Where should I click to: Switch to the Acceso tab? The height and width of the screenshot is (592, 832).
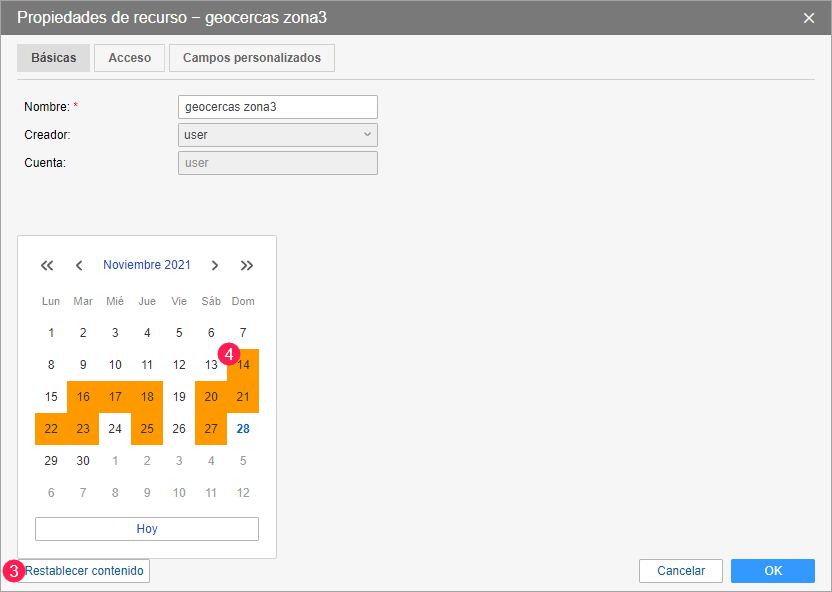click(129, 58)
